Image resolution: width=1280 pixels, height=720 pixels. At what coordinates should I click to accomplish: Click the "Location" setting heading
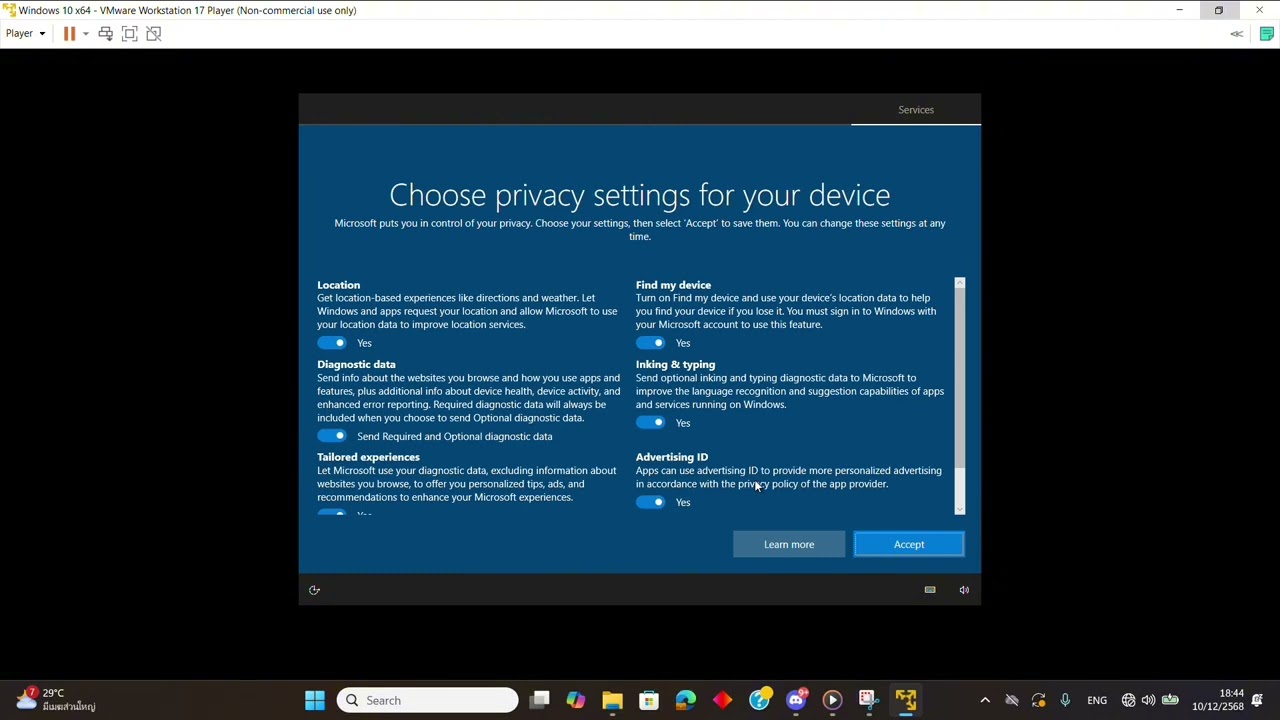pos(338,285)
